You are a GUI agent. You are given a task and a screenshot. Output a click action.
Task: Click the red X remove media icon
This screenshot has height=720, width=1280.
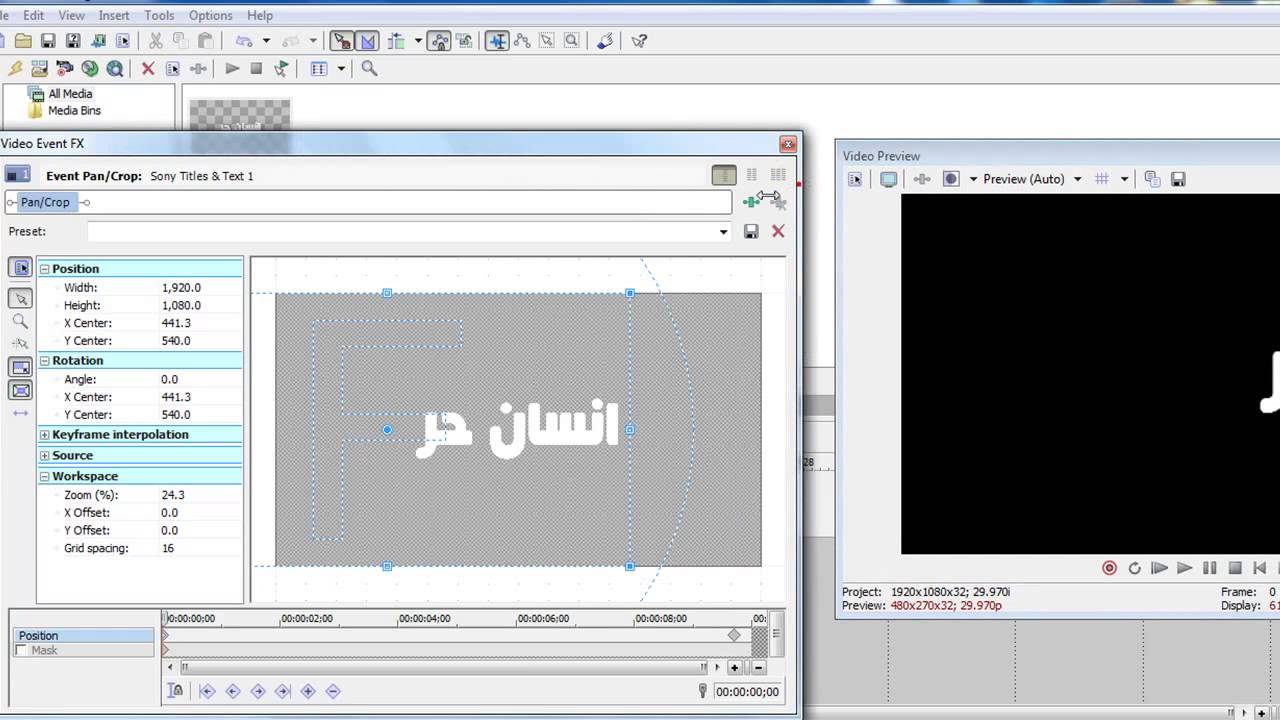pos(148,68)
